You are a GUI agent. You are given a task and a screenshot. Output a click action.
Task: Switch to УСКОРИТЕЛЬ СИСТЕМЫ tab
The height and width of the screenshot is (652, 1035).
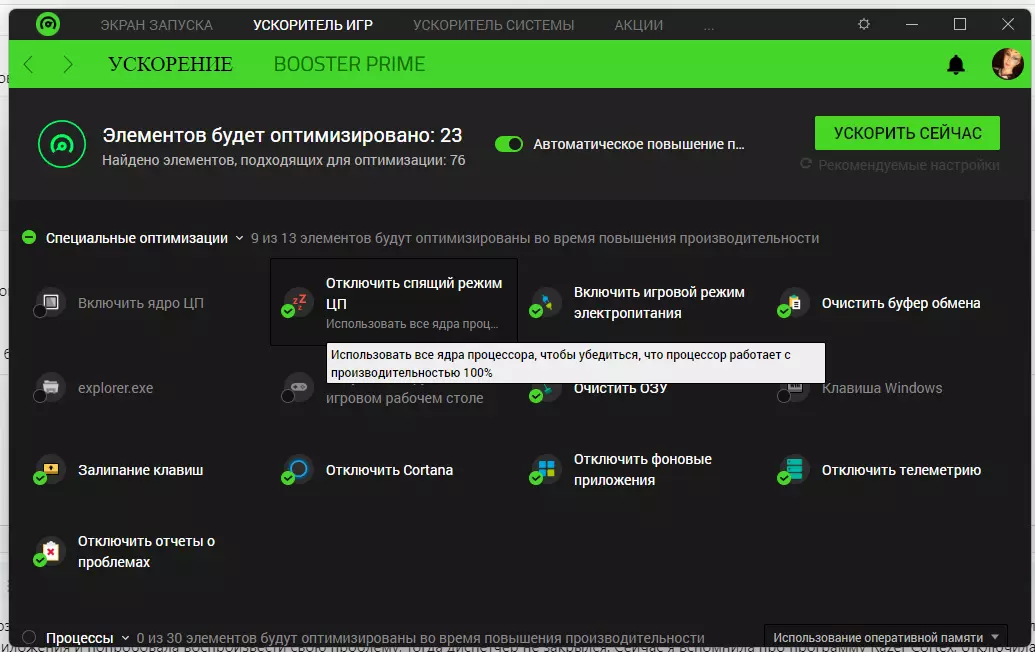494,25
